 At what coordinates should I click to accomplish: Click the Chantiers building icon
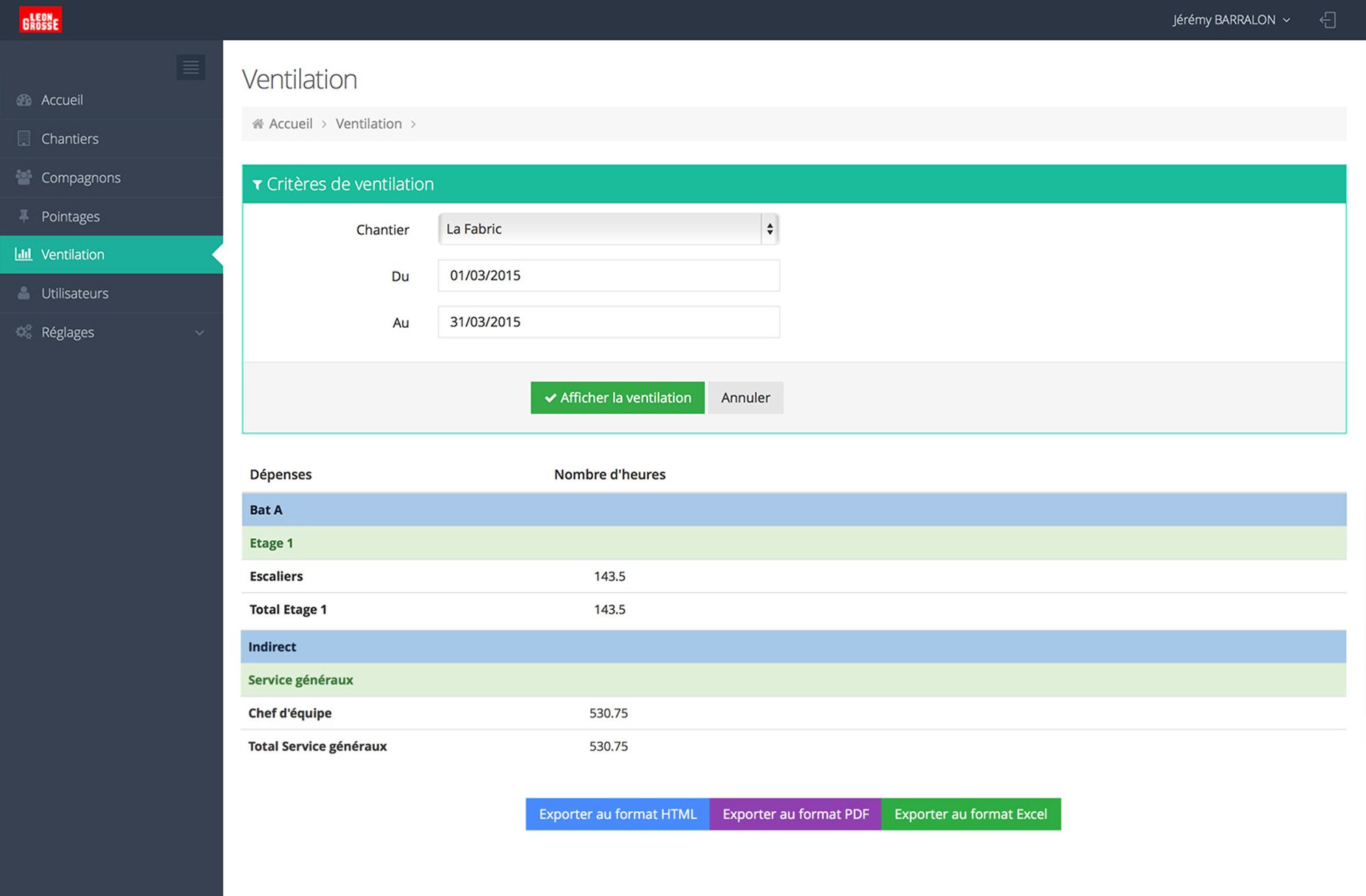tap(24, 139)
